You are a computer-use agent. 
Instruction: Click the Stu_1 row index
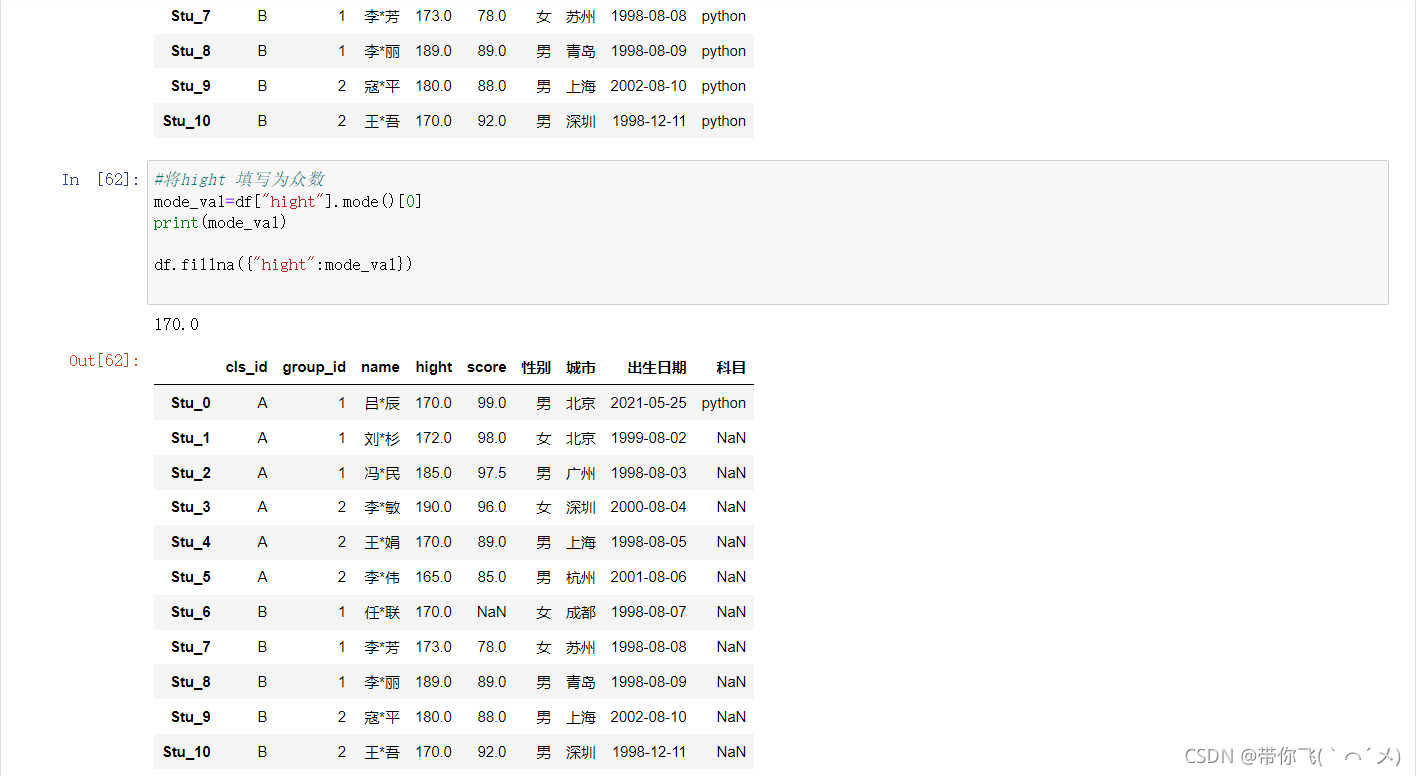pos(191,438)
